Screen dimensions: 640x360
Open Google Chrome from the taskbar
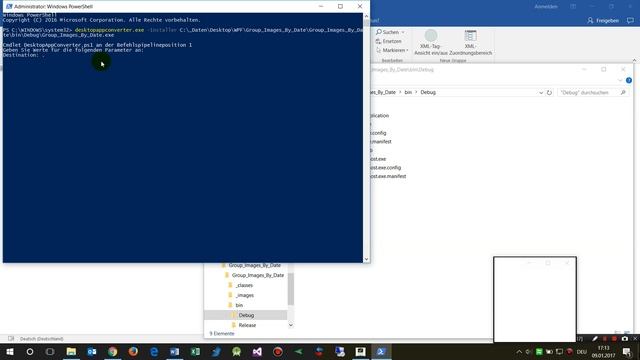pyautogui.click(x=113, y=351)
